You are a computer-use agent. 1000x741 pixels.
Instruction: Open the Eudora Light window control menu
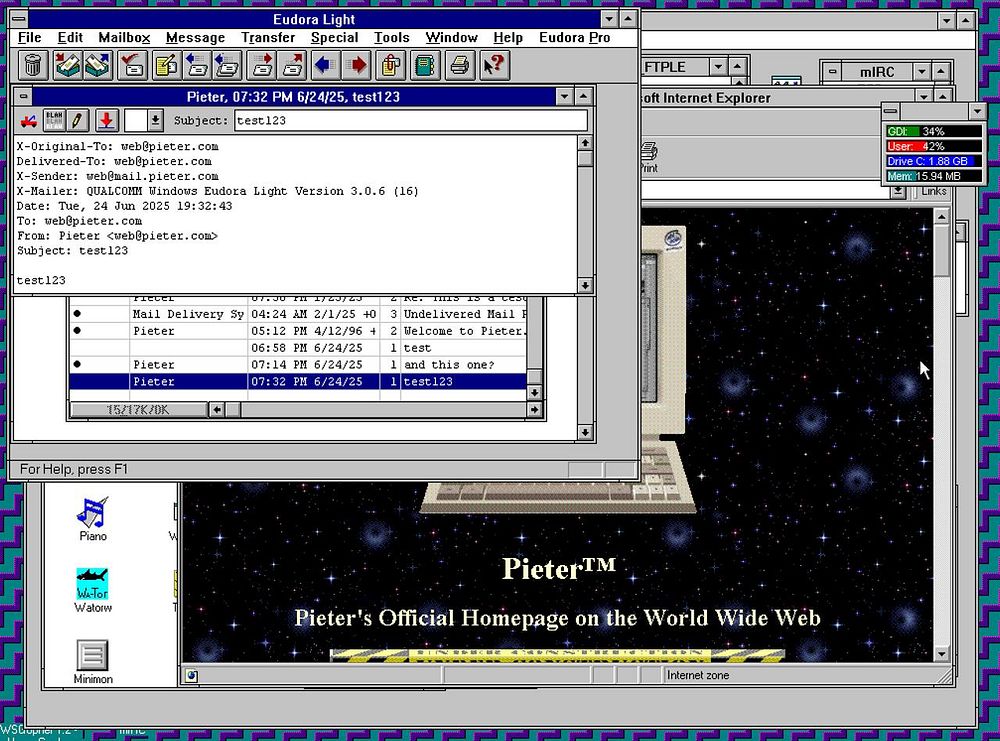pos(19,19)
